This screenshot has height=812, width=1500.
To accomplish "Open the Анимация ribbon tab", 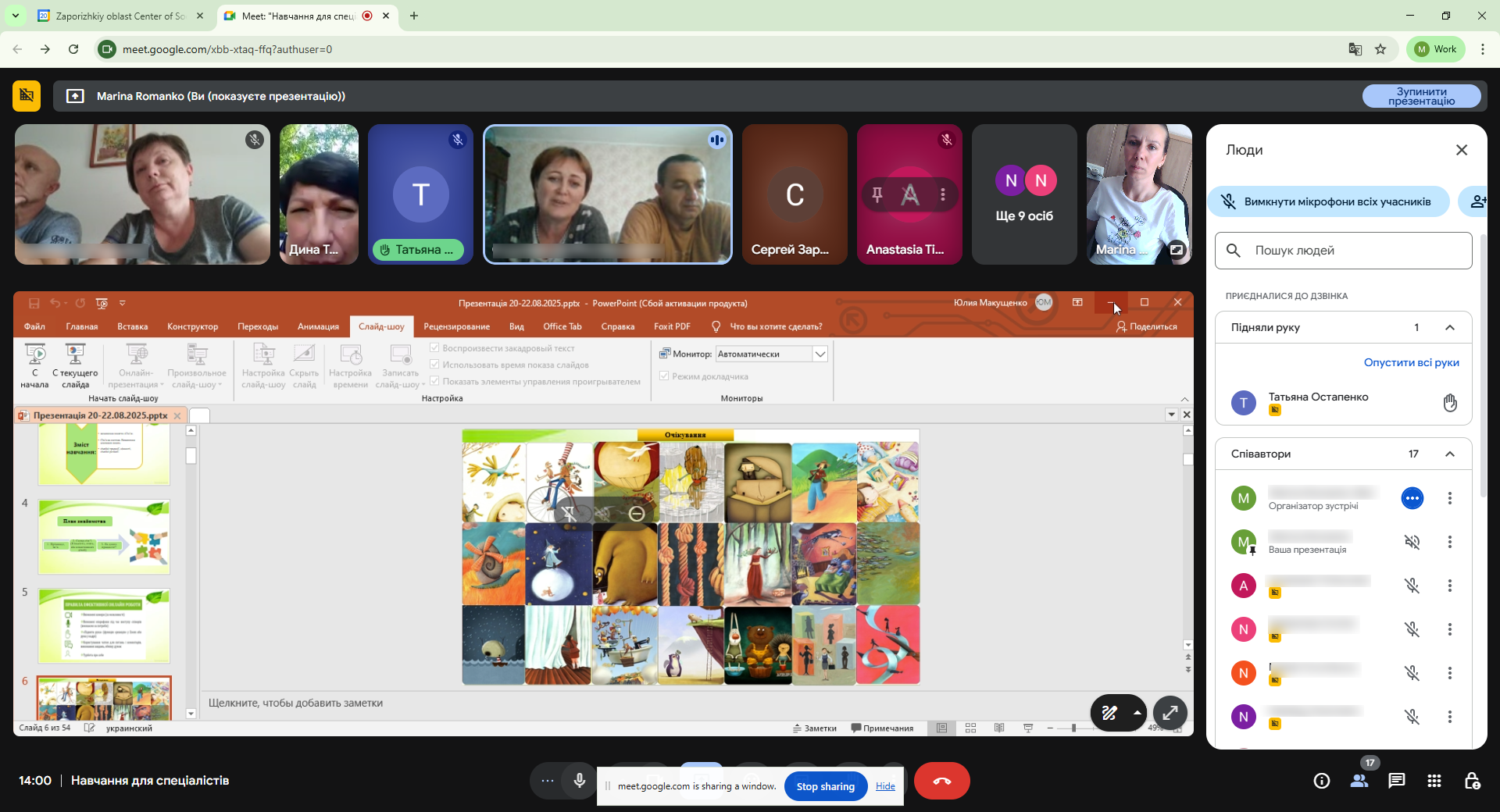I will (x=318, y=326).
